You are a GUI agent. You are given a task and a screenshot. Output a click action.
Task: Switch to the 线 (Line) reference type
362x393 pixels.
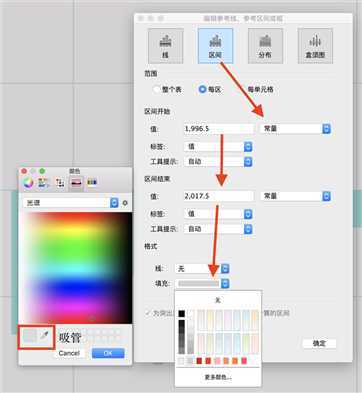pos(166,46)
